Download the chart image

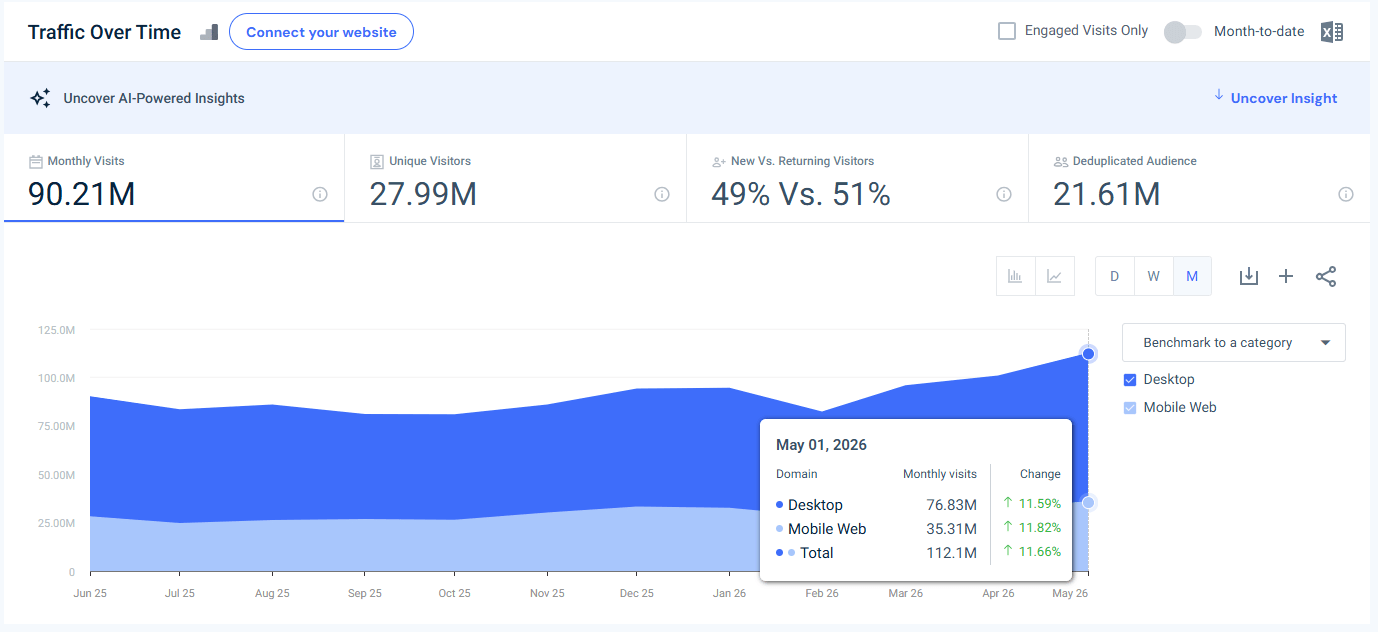(x=1248, y=276)
